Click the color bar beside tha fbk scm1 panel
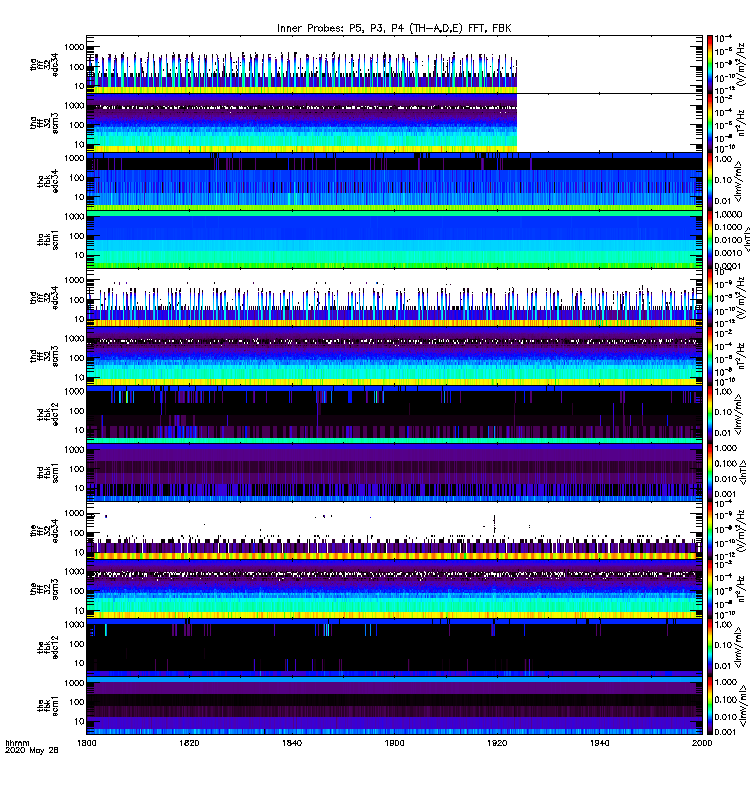The image size is (750, 800). click(x=709, y=239)
